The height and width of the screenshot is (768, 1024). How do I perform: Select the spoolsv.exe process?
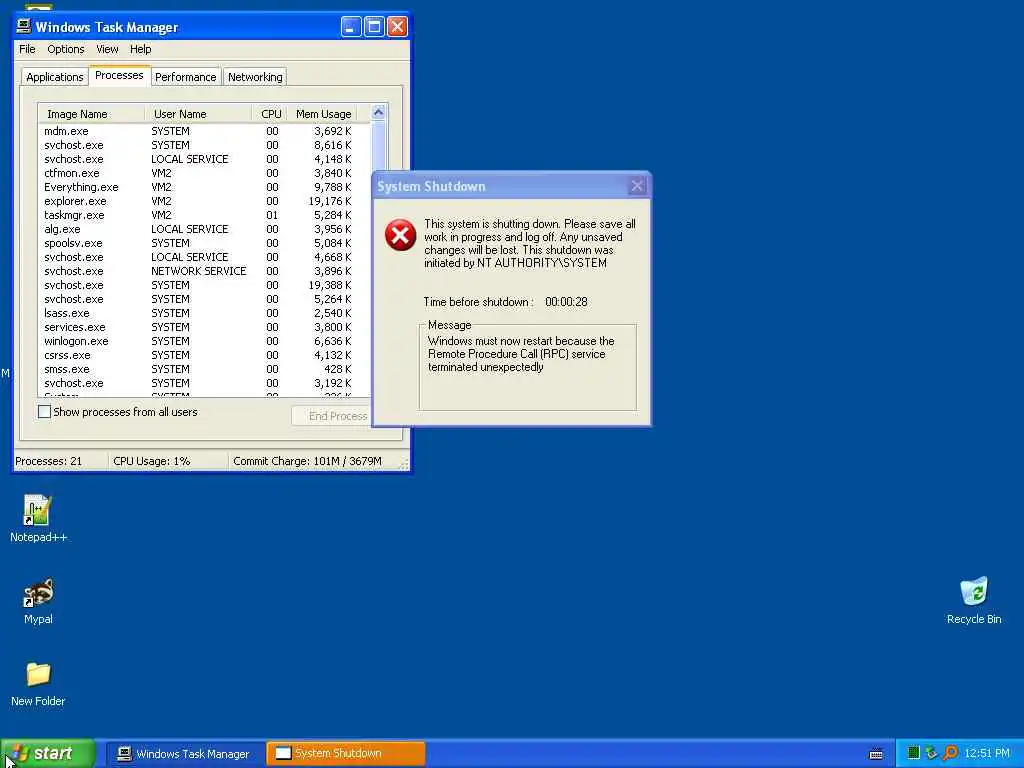[204, 243]
